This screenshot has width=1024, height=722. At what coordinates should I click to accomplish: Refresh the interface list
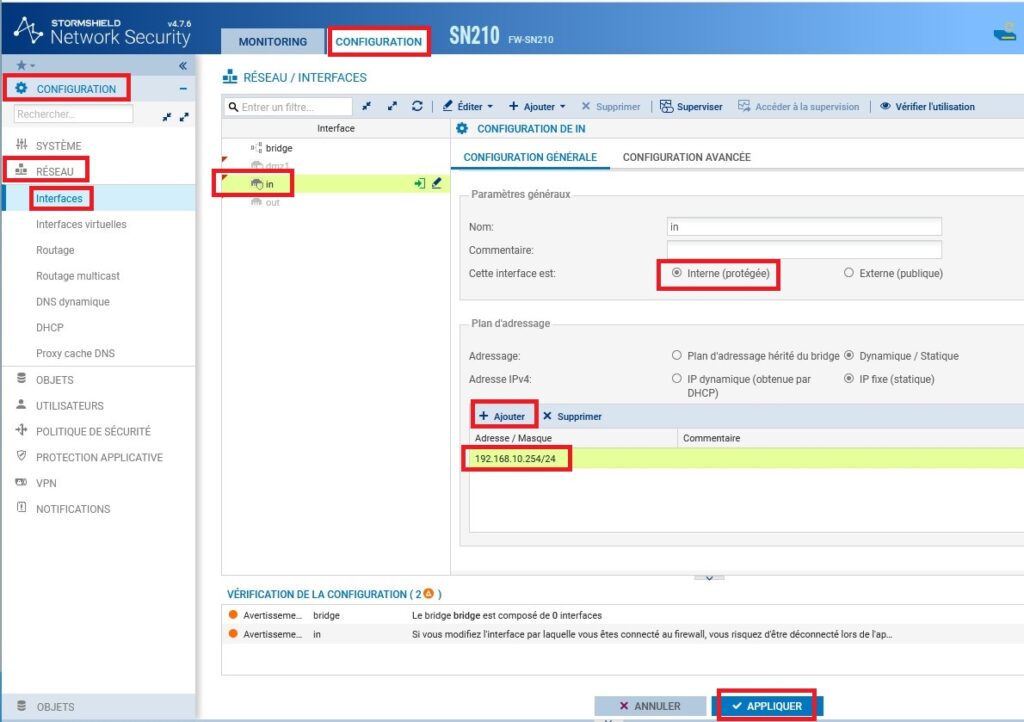click(417, 106)
